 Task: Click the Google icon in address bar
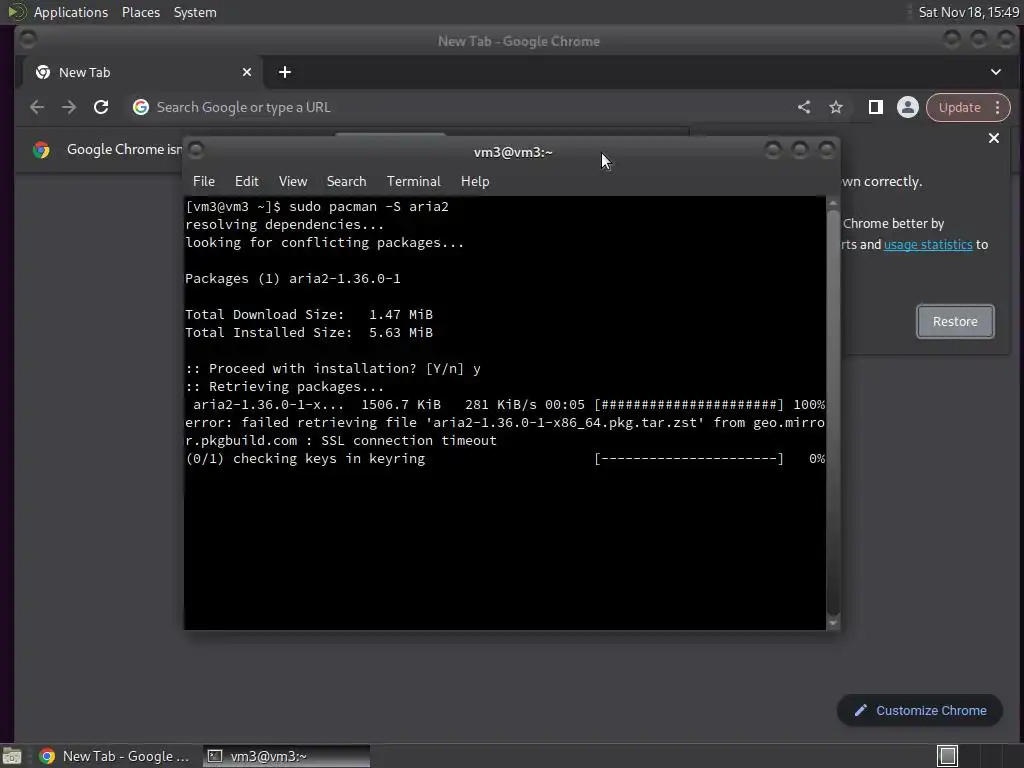tap(140, 107)
